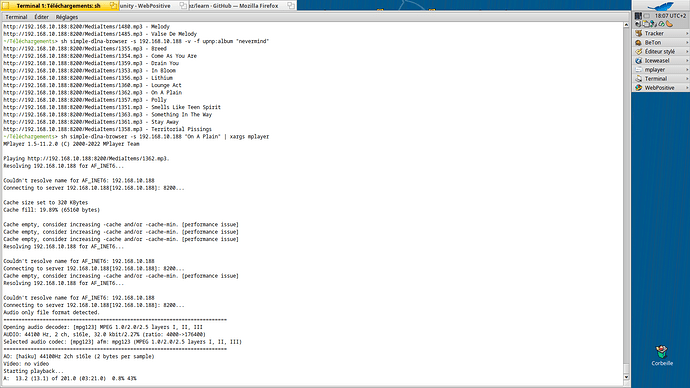Click the terminal scrollbar down arrow

[626, 377]
